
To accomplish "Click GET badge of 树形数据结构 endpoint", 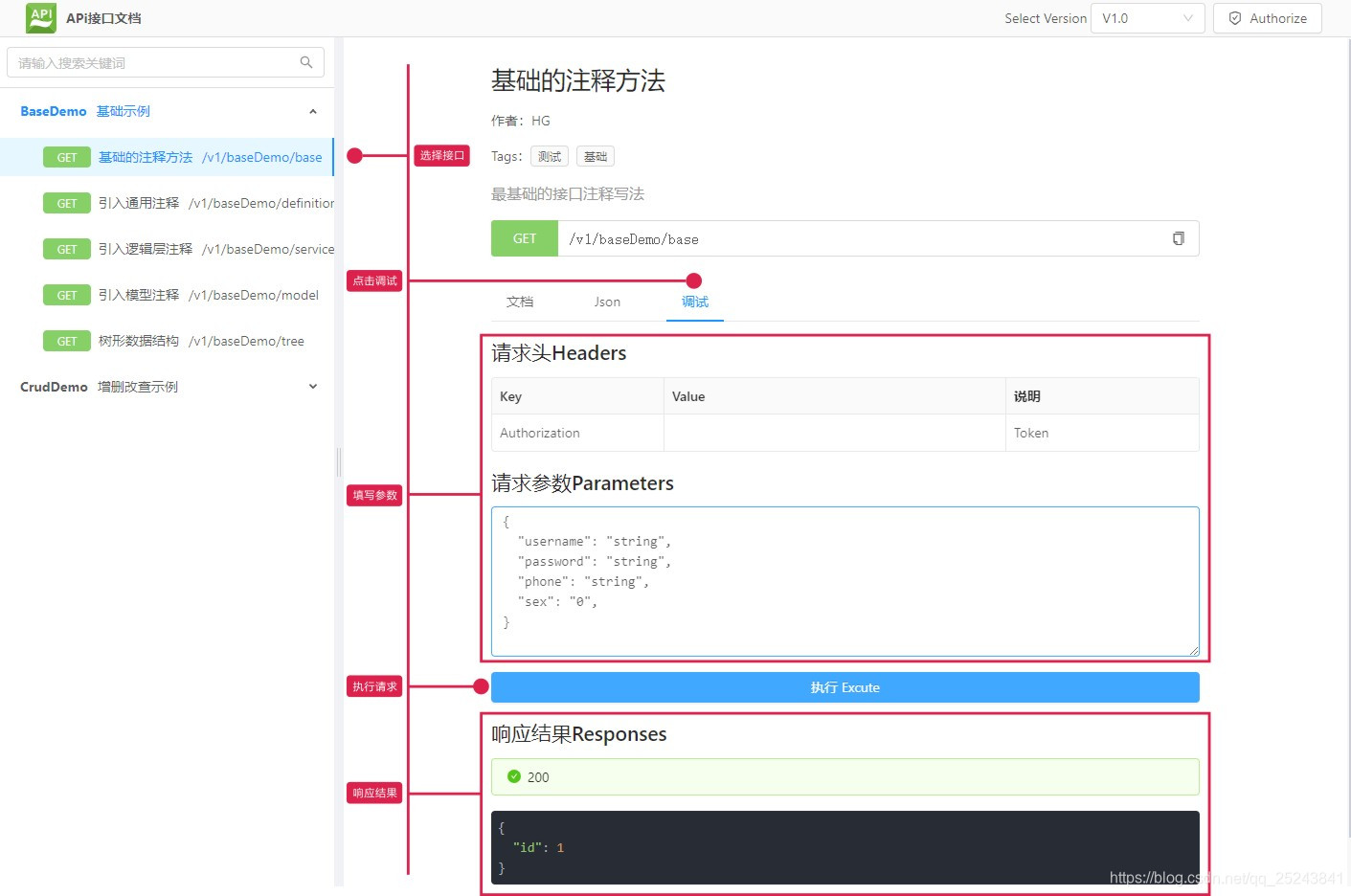I will click(x=66, y=340).
